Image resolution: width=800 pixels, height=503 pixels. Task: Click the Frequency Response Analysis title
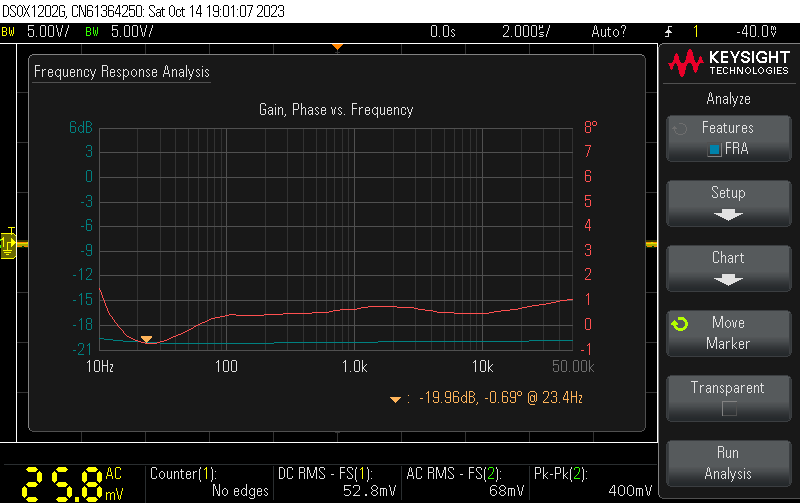[x=121, y=72]
